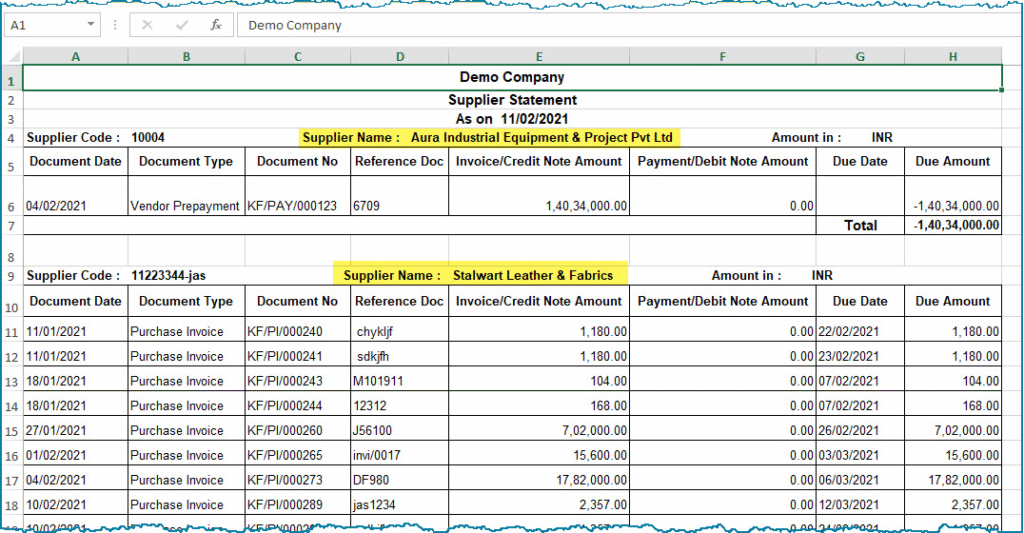Select the Aura Industrial Equipment supplier name cell
This screenshot has width=1024, height=533.
click(490, 137)
